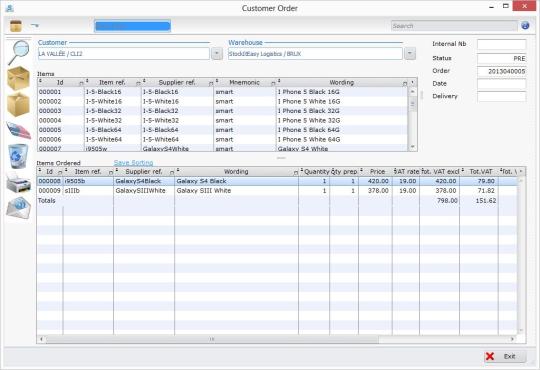Click the Internal Nb input field
The image size is (540, 370).
pos(501,44)
